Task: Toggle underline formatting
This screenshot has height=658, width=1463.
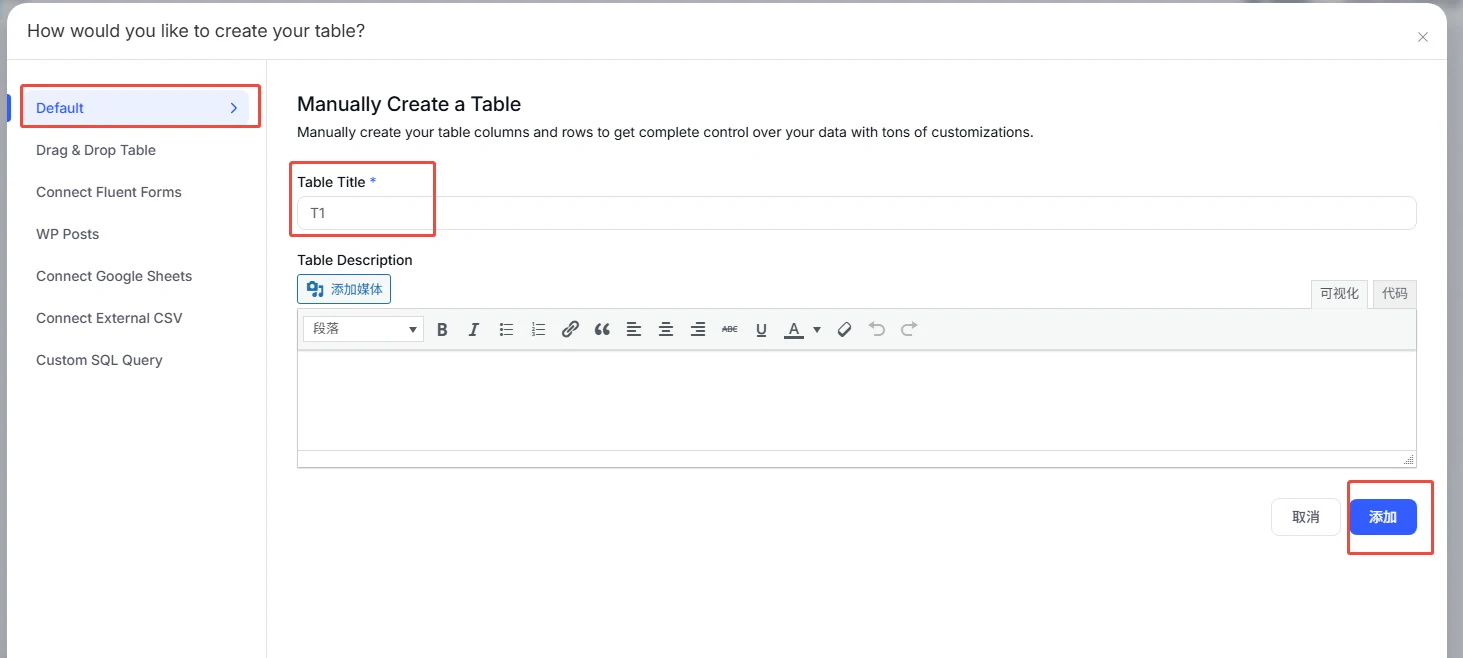Action: coord(761,329)
